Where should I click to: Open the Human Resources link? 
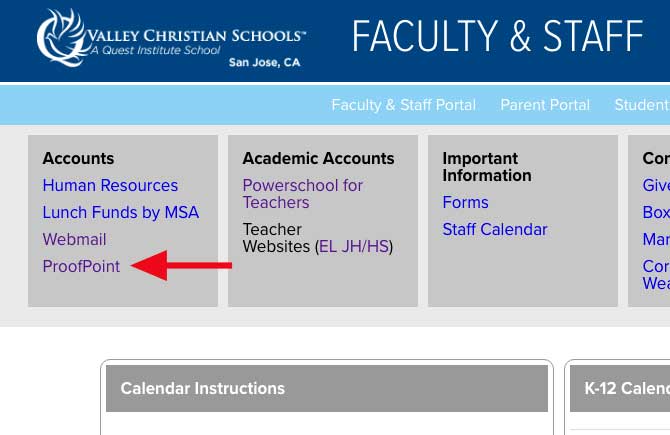point(110,185)
